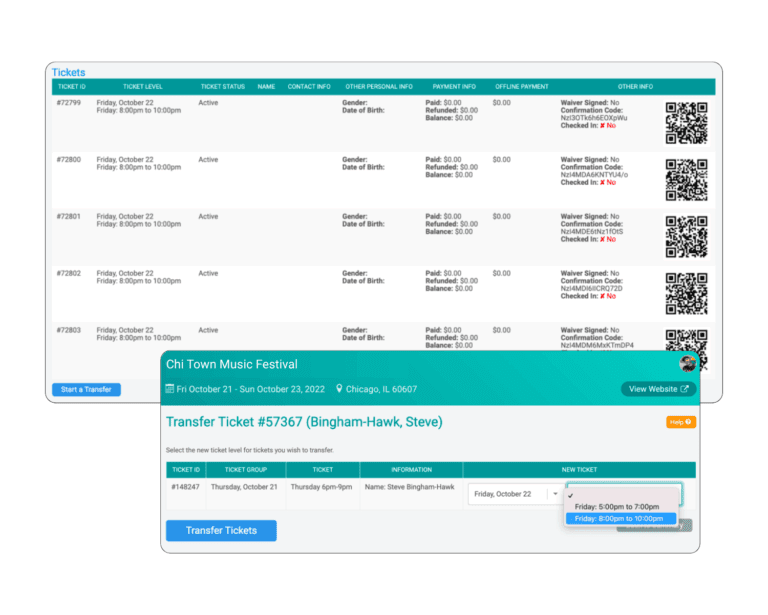Image resolution: width=768 pixels, height=615 pixels.
Task: Click the Tickets heading
Action: (x=69, y=72)
